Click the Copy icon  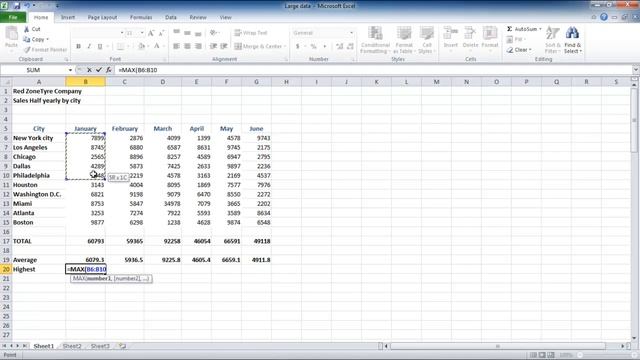pyautogui.click(x=27, y=39)
